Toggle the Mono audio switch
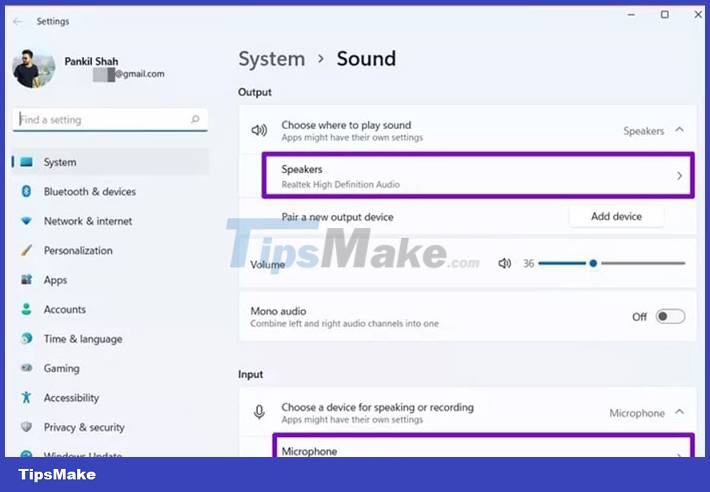 [670, 316]
